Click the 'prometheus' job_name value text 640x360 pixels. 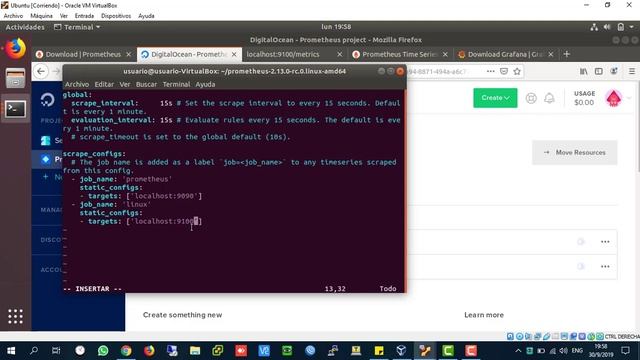(147, 179)
